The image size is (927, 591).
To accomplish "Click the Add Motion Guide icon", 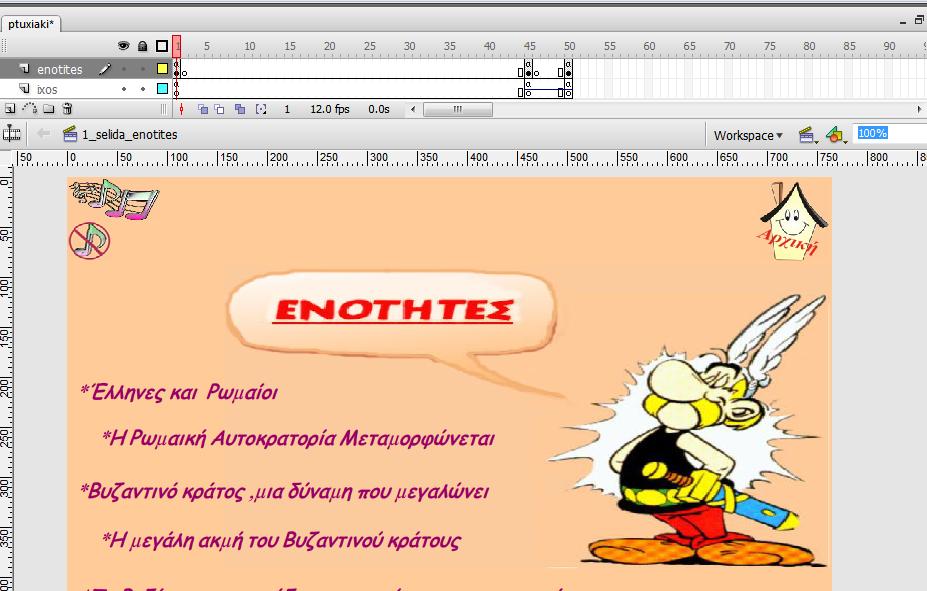I will (30, 109).
